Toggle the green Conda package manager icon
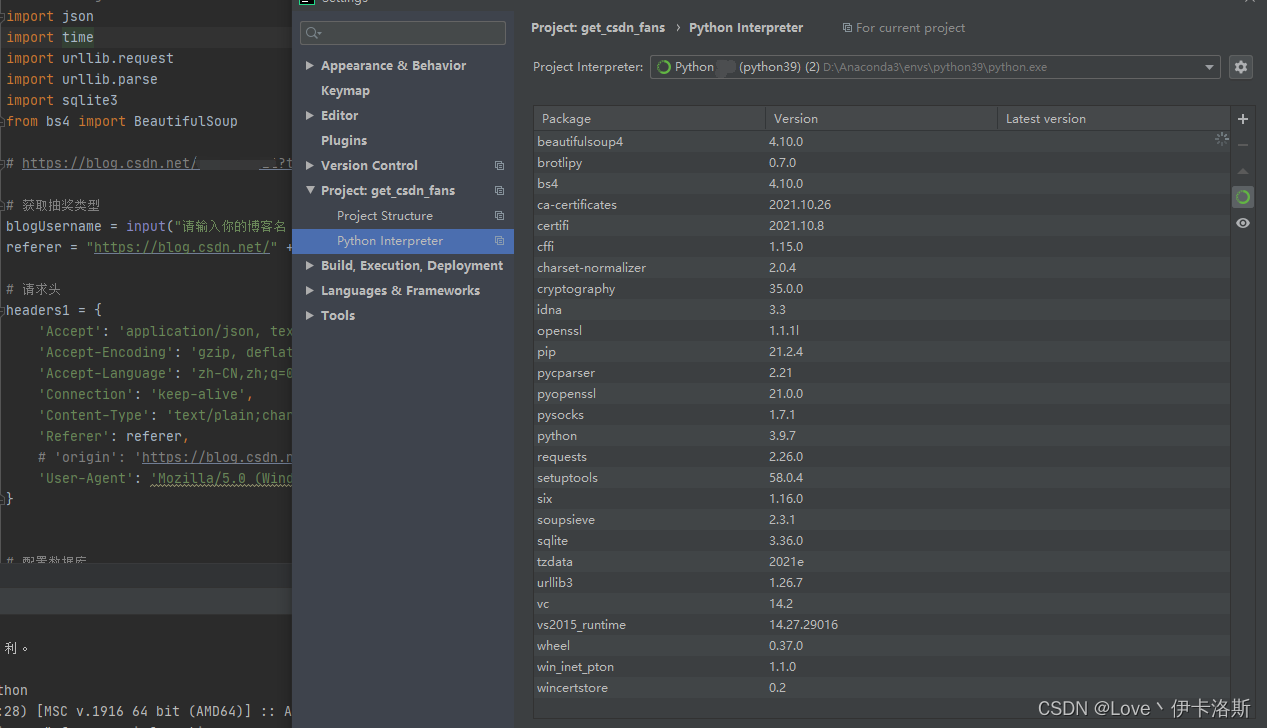Viewport: 1267px width, 728px height. pyautogui.click(x=1243, y=197)
